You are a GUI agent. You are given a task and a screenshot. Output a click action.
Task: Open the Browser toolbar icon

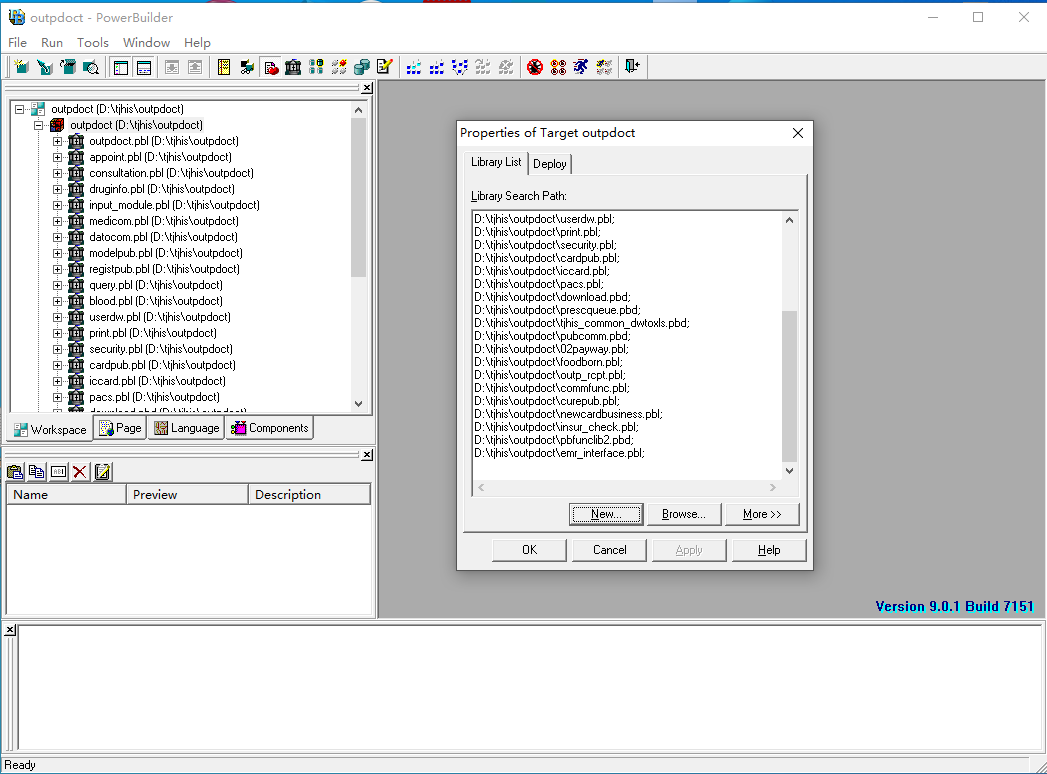click(x=247, y=67)
